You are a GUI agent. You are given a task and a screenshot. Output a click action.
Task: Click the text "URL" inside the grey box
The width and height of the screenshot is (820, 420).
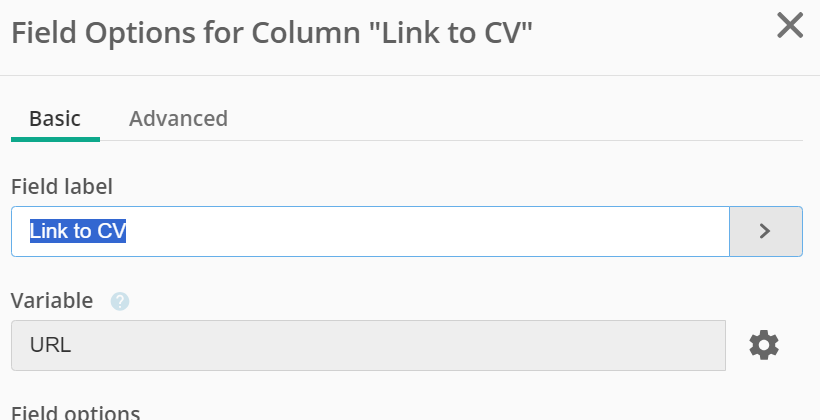[50, 345]
